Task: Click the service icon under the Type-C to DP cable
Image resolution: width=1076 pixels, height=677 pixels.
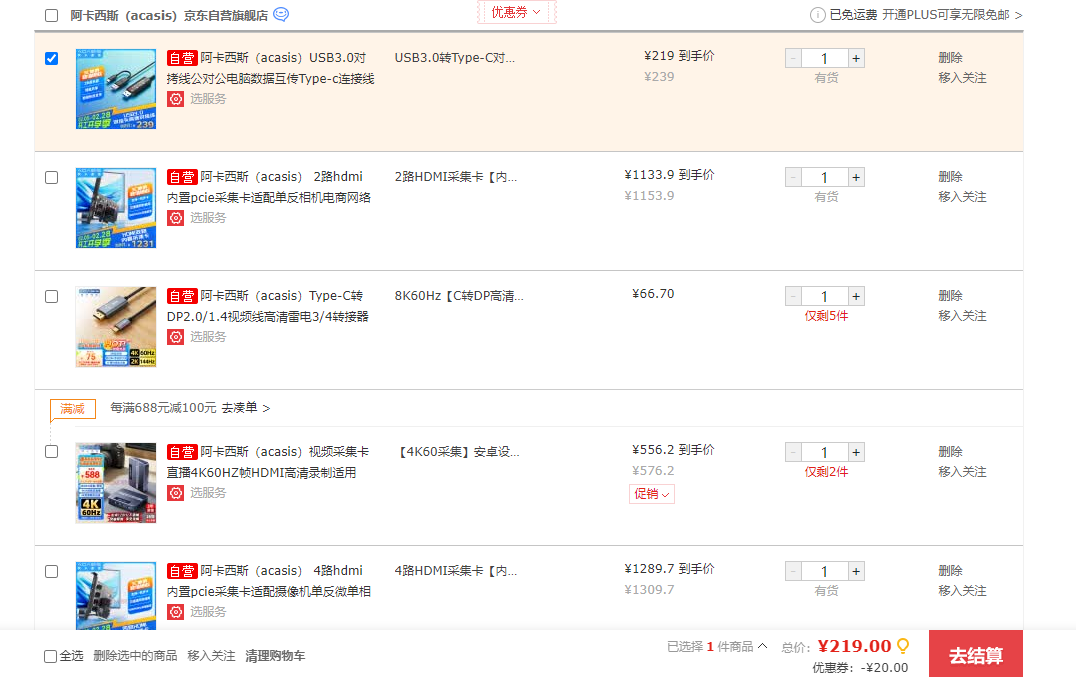Action: (176, 337)
